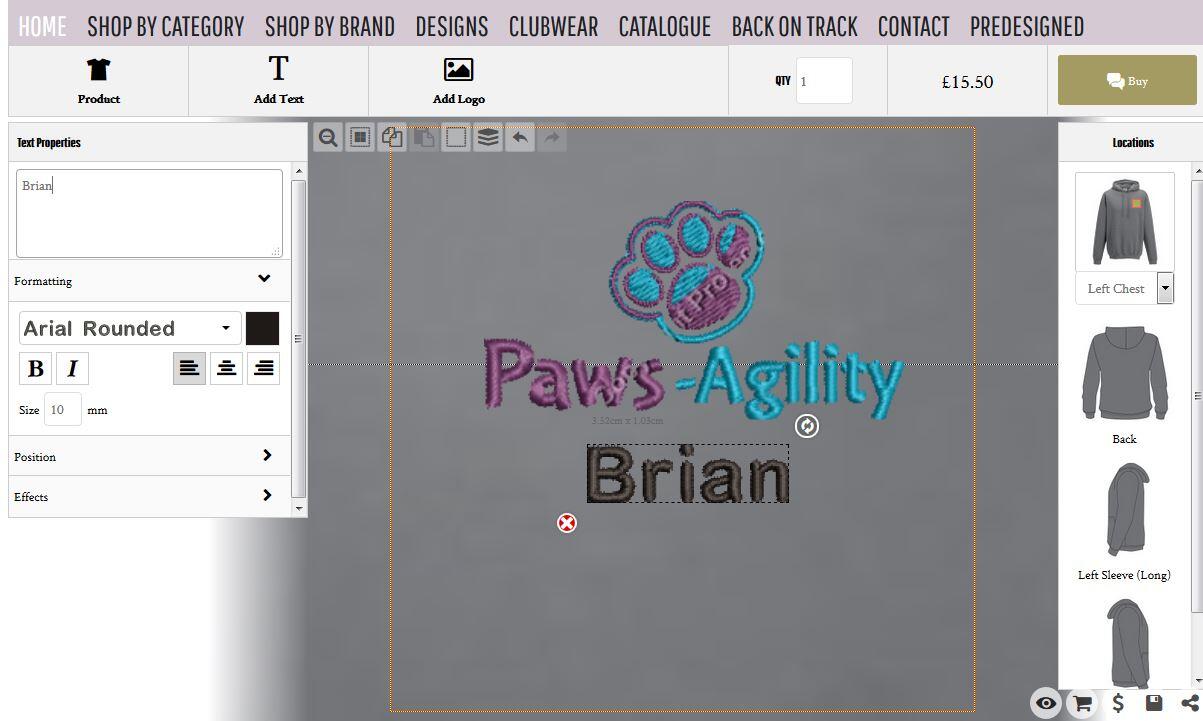Click the undo arrow icon
Viewport: 1203px width, 721px height.
520,138
